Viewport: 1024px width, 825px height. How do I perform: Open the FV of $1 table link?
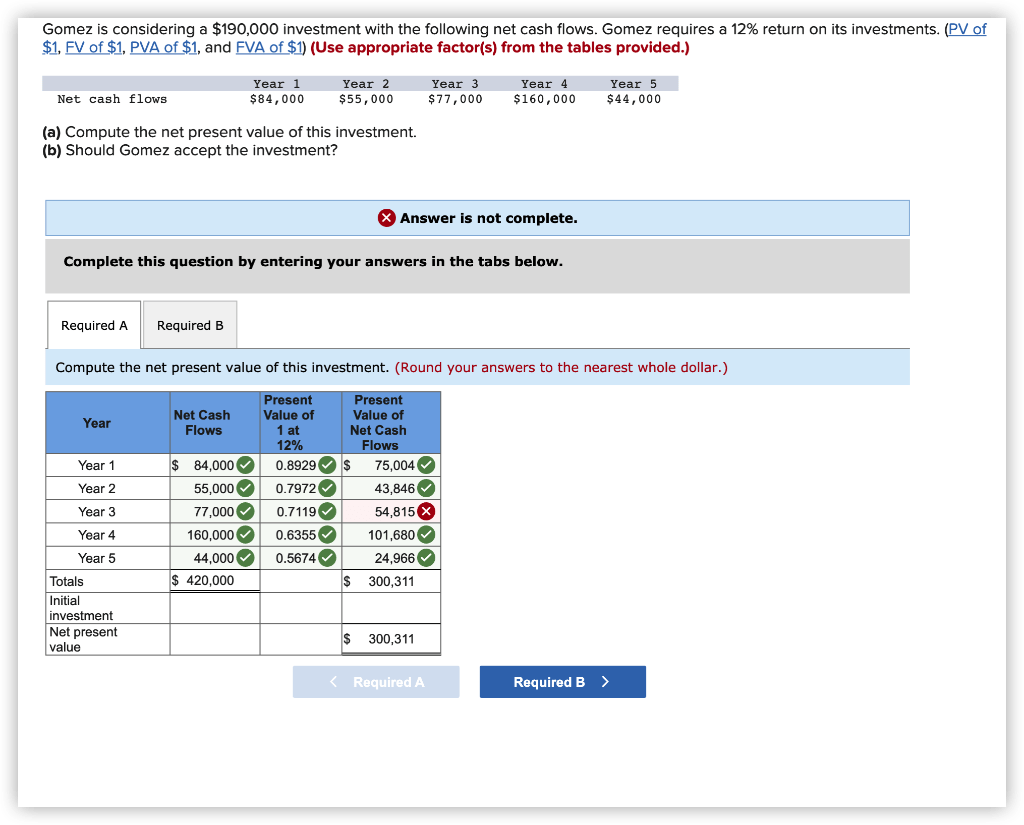click(x=93, y=48)
